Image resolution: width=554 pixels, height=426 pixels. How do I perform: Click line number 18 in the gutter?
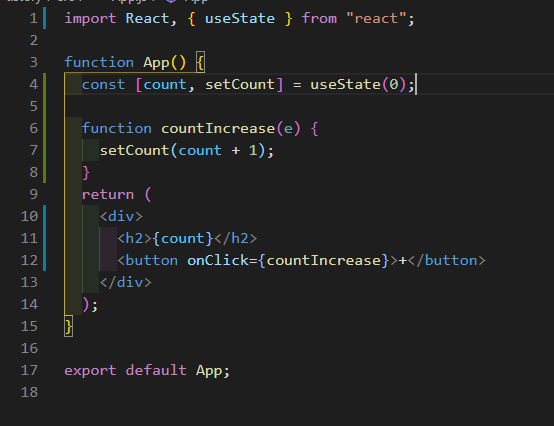click(x=29, y=392)
